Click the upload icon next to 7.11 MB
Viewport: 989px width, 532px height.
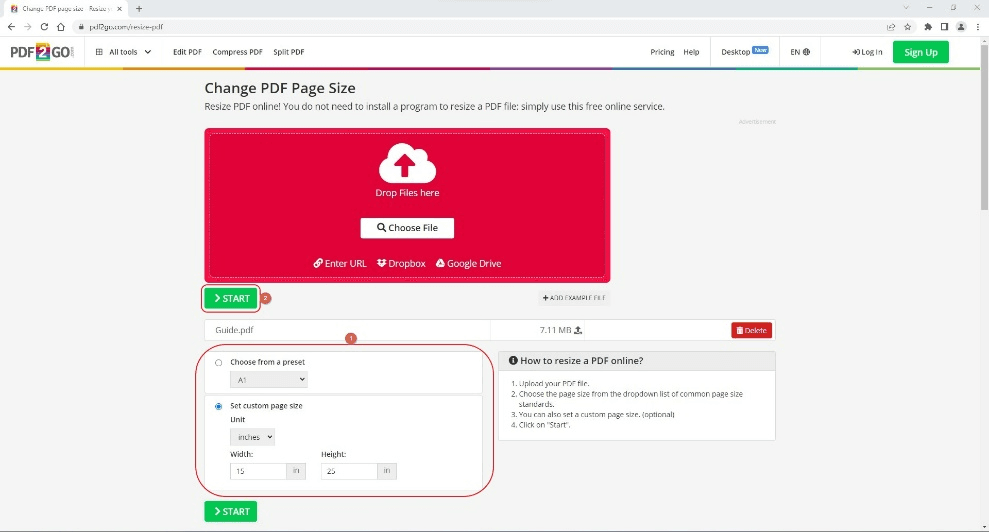(578, 330)
